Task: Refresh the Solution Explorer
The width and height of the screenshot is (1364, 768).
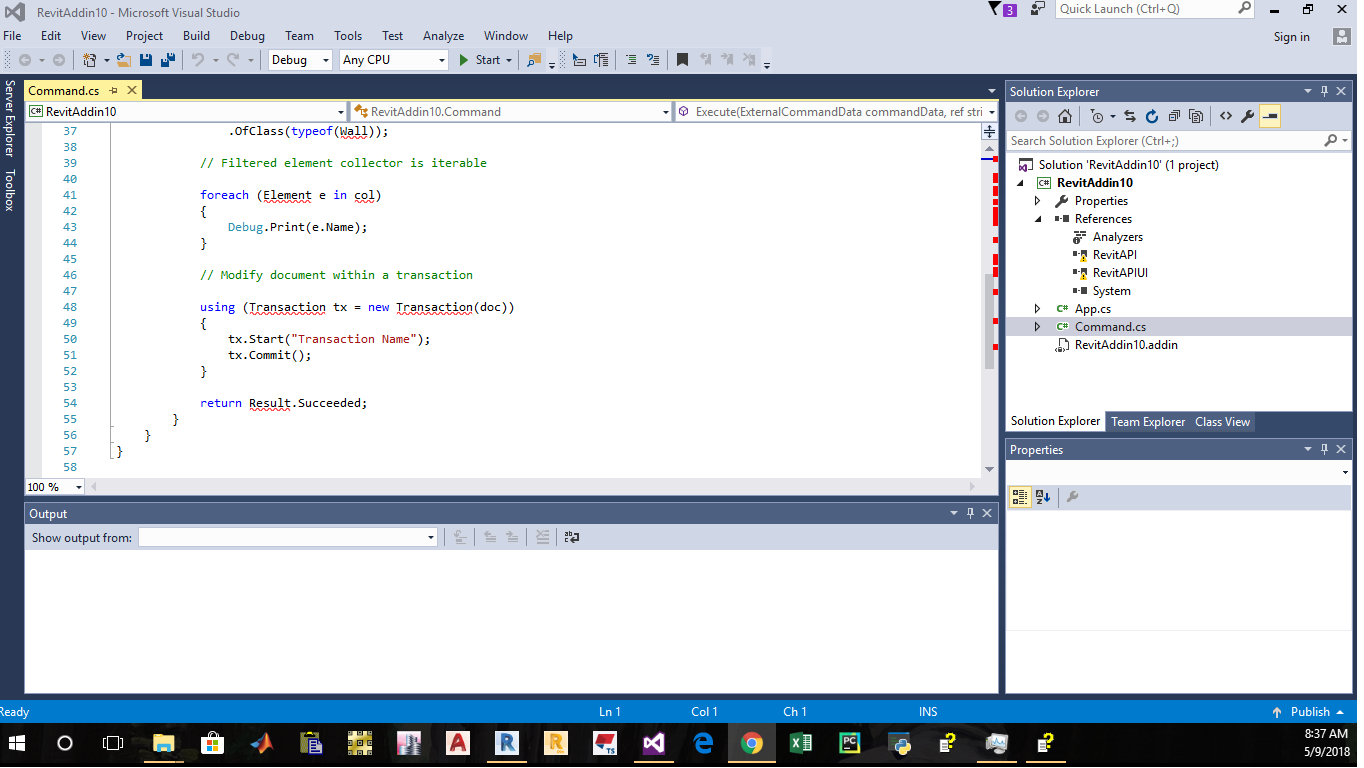Action: pos(1152,116)
